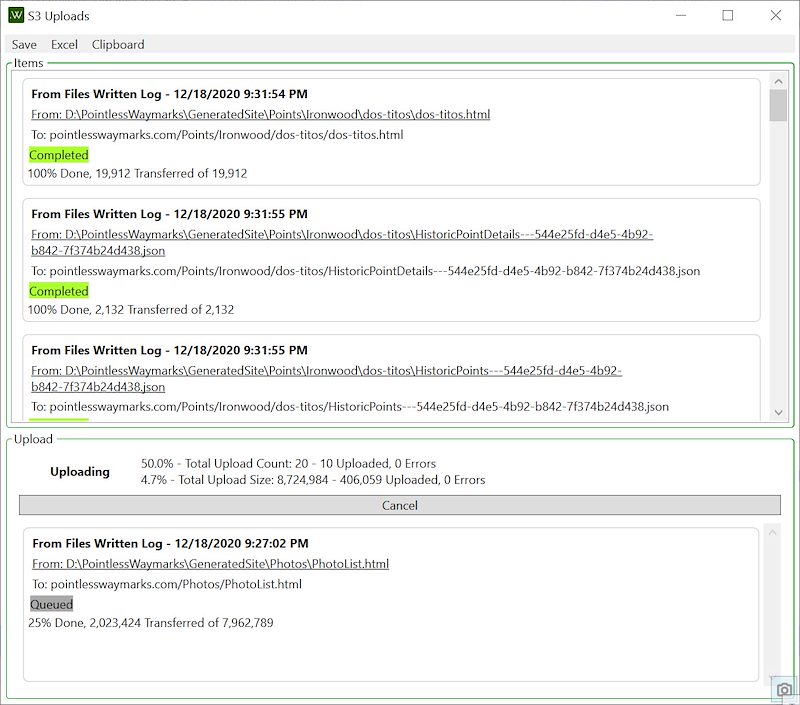Open the PhotoList.html source file link
This screenshot has height=705, width=800.
tap(210, 564)
